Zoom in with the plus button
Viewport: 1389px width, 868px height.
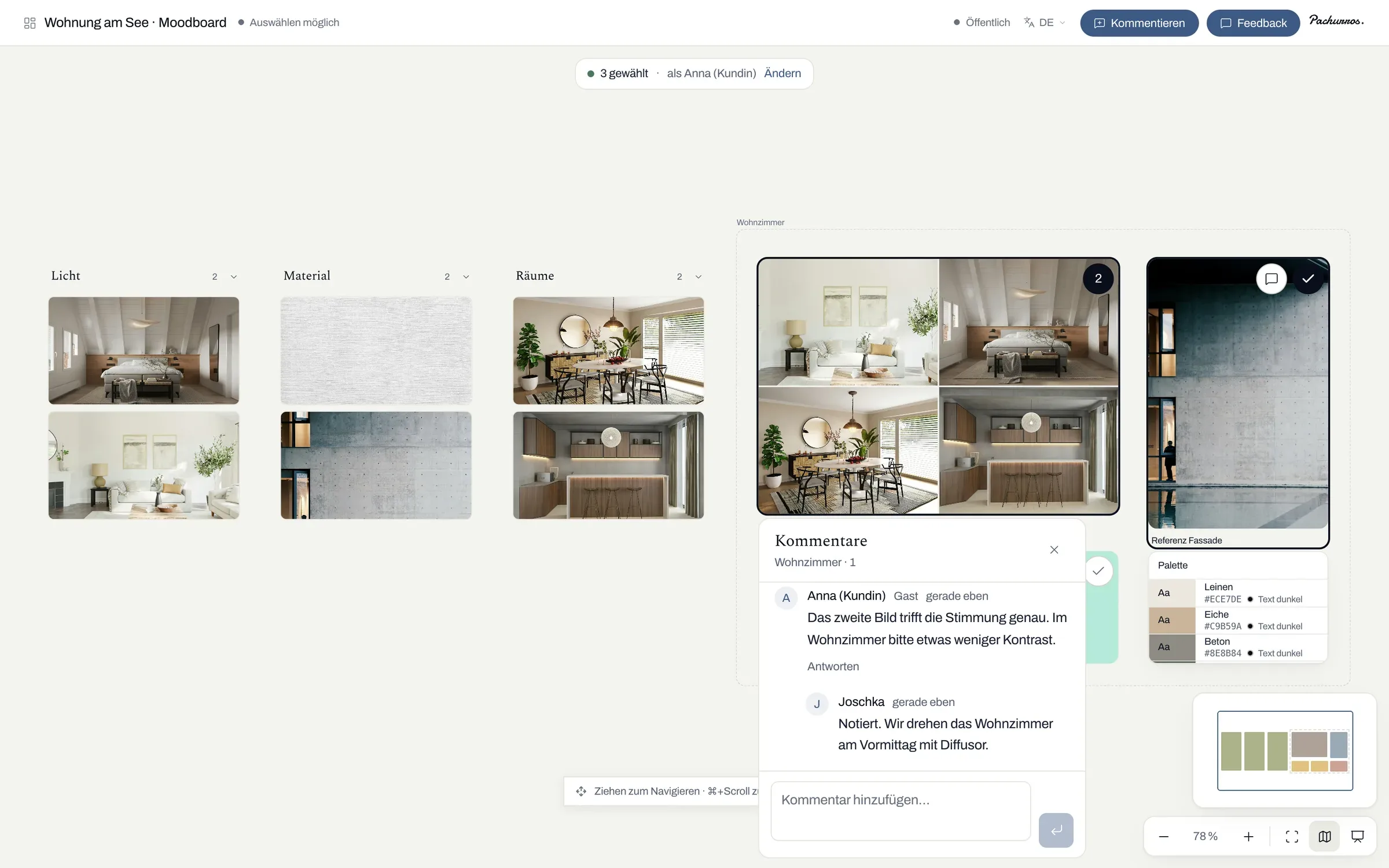tap(1248, 837)
